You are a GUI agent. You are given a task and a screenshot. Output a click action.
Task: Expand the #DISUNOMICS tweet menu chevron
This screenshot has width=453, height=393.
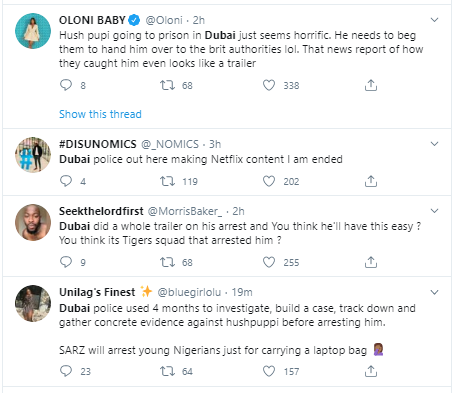tap(434, 144)
